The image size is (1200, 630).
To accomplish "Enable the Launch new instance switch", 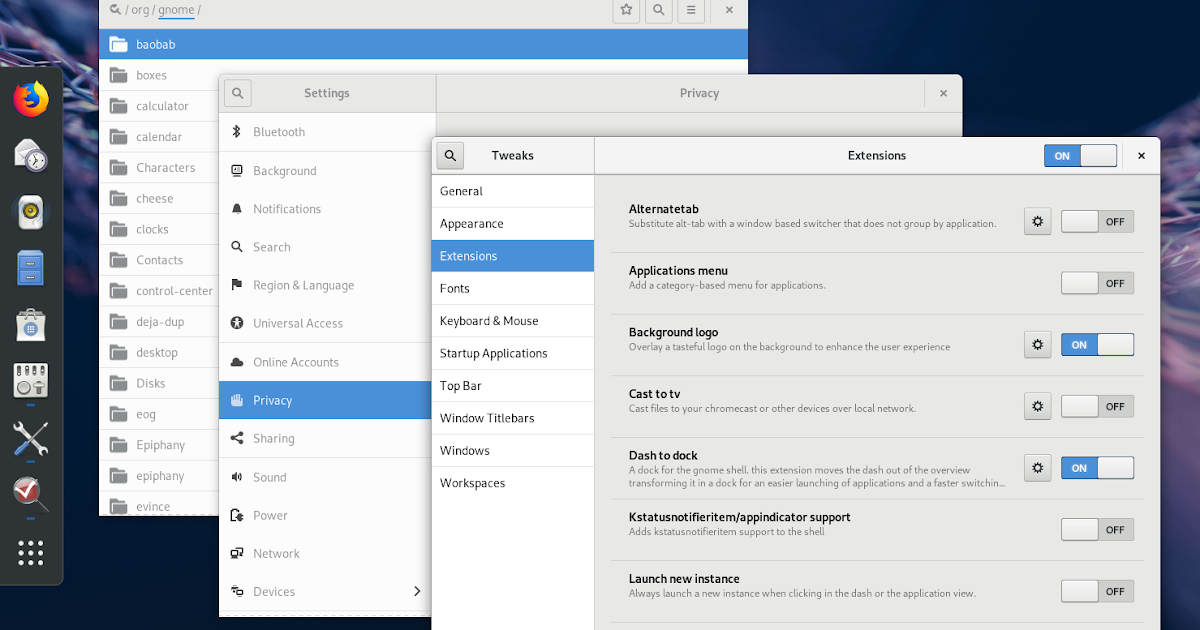I will [x=1097, y=591].
